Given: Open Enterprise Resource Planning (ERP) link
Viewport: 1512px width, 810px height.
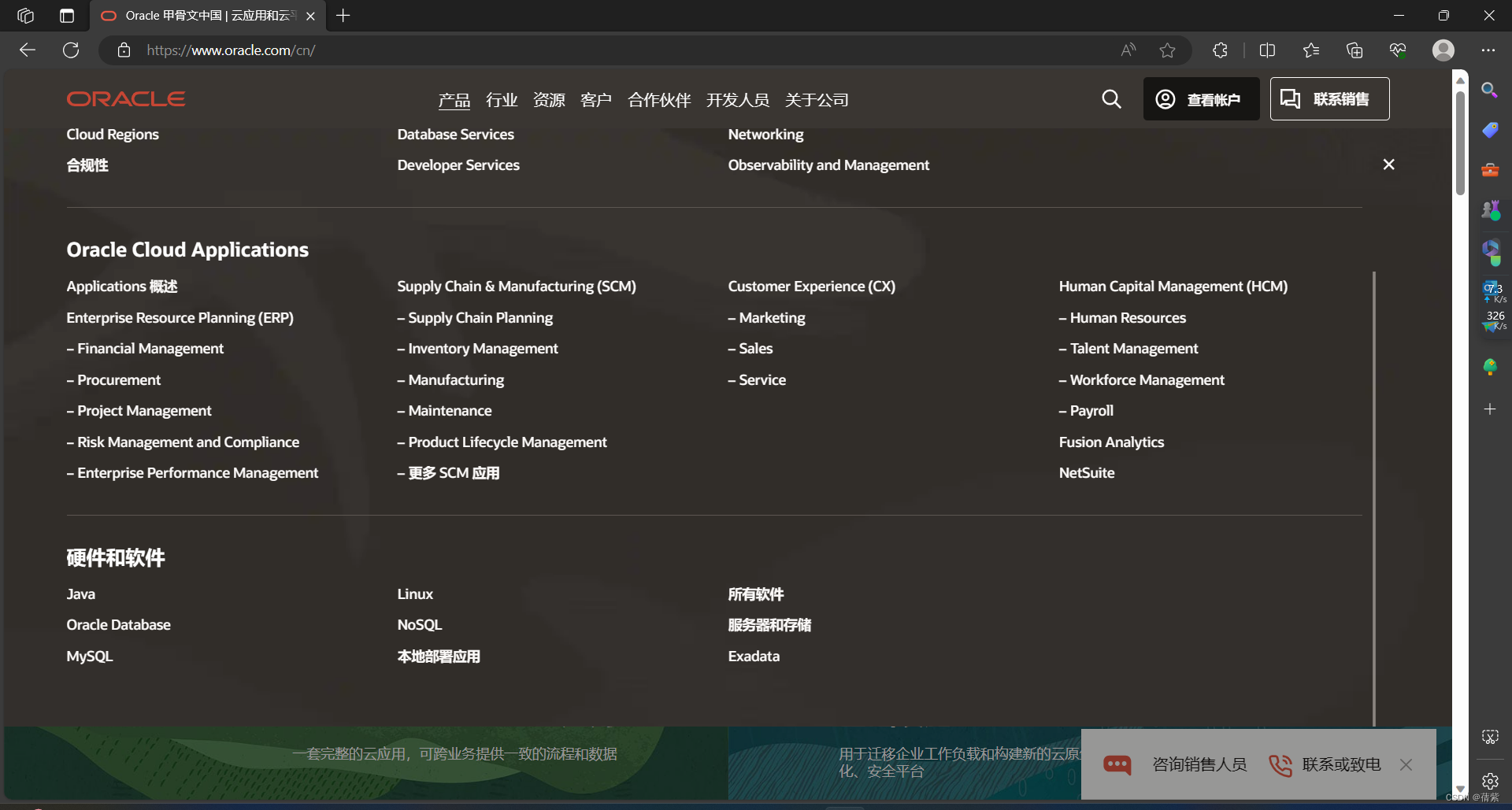Looking at the screenshot, I should (180, 318).
